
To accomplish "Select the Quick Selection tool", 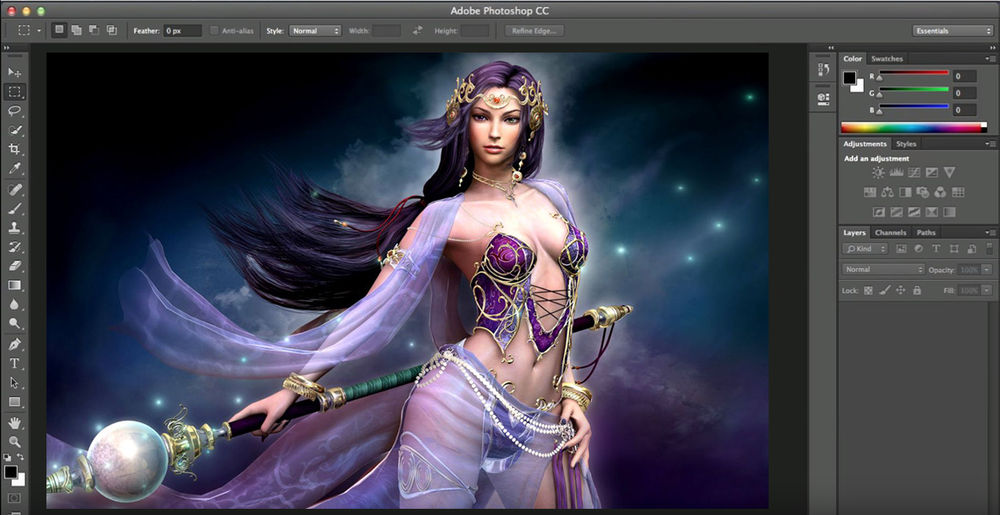I will [x=14, y=130].
